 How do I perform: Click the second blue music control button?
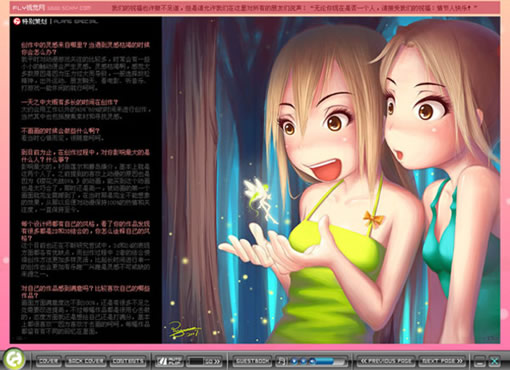tap(303, 361)
